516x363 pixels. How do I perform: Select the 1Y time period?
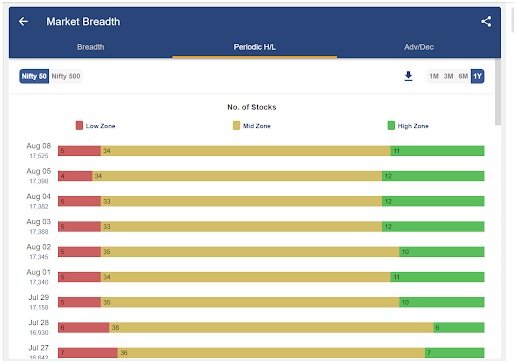(477, 76)
